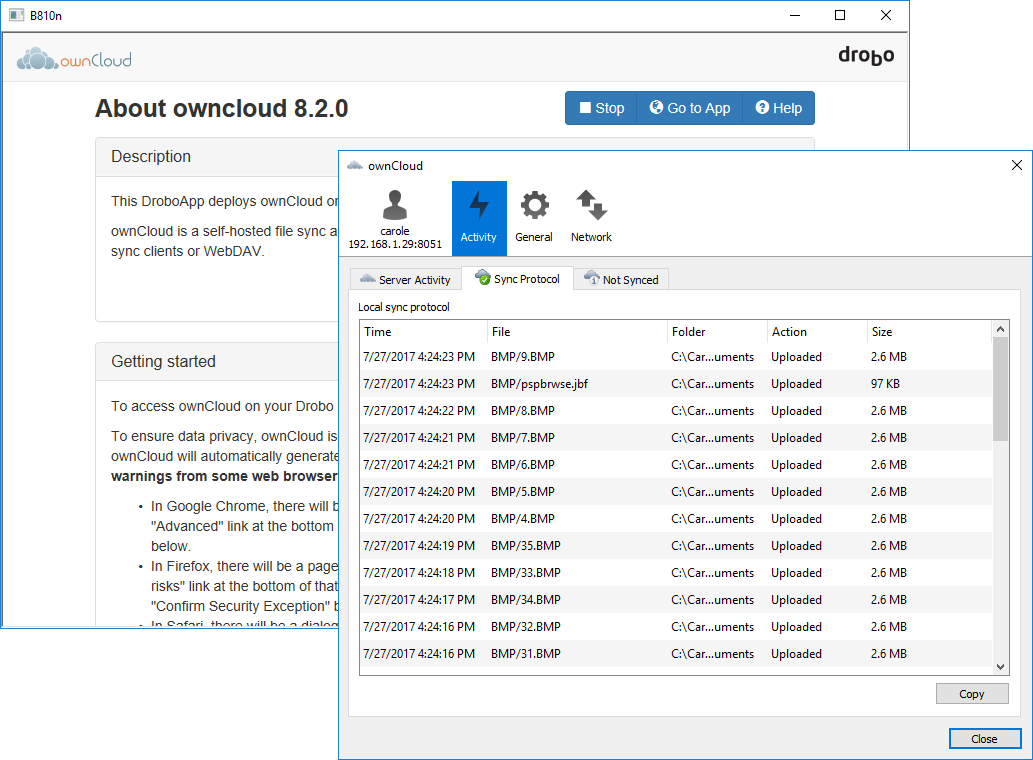Select the BMP/pspbrwse.jbf row

pyautogui.click(x=540, y=384)
